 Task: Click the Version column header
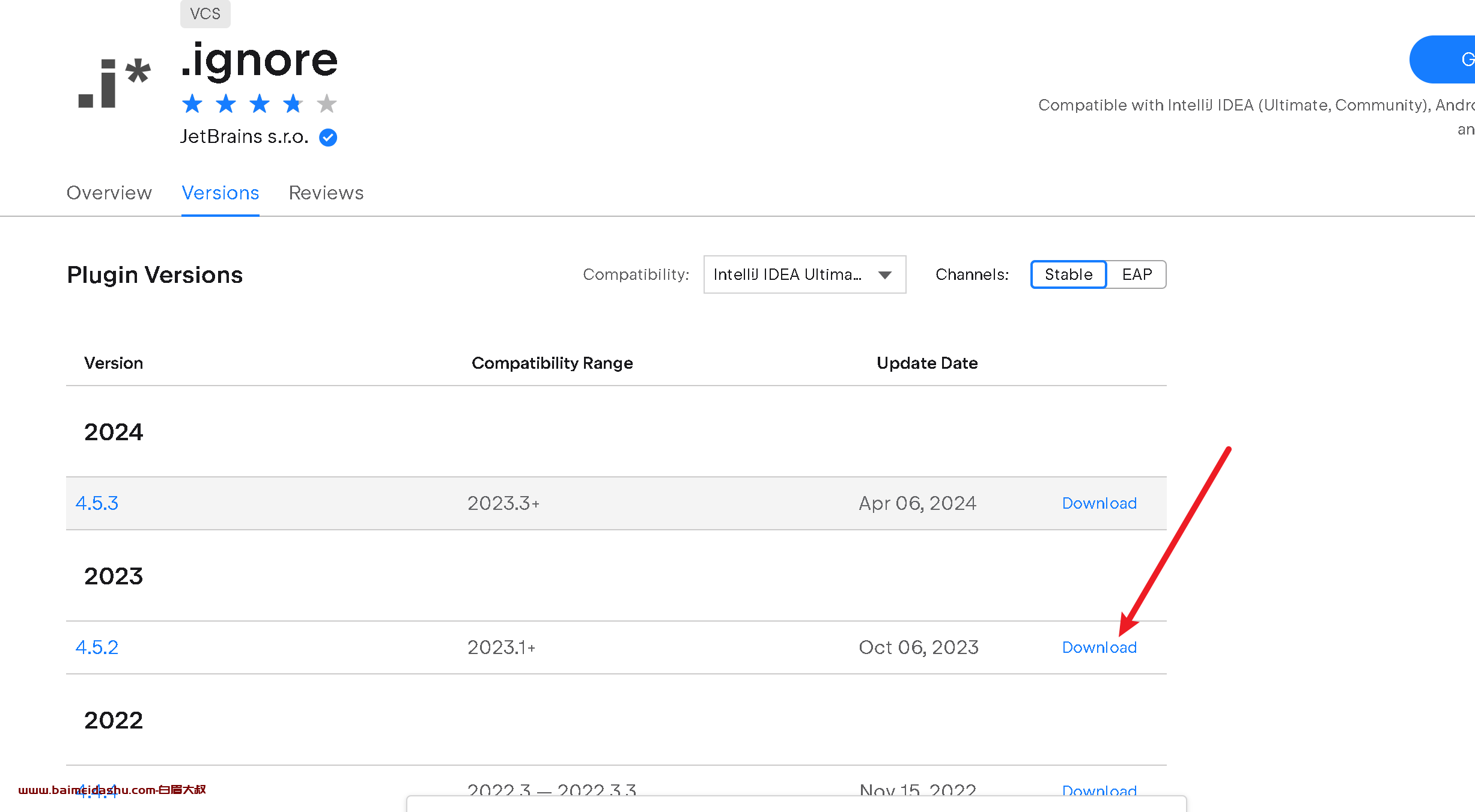(114, 363)
